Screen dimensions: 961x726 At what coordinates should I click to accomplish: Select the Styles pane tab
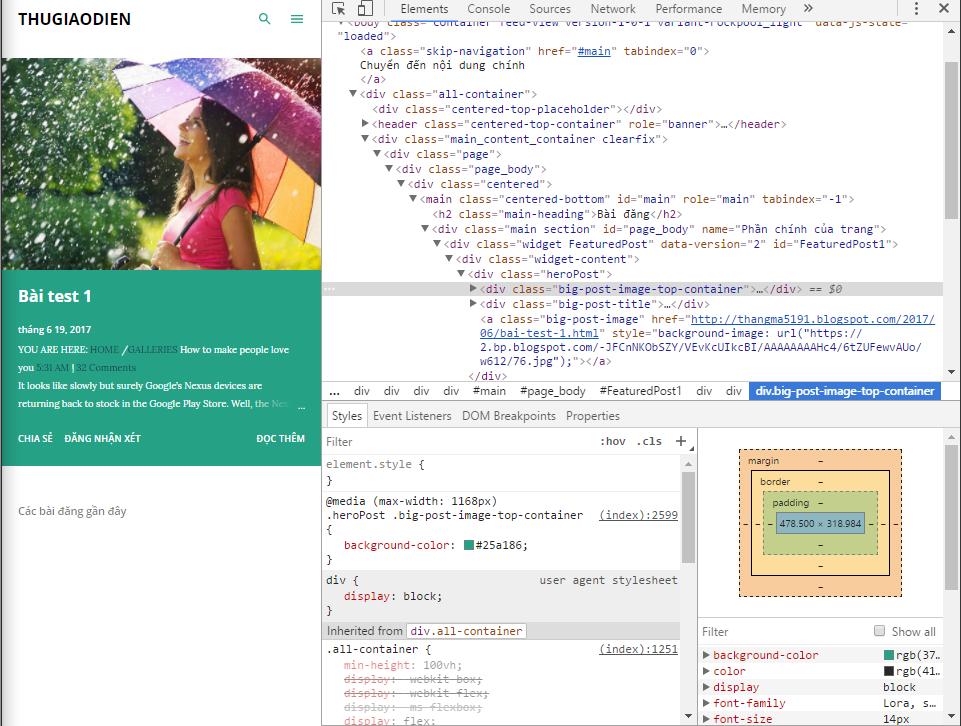coord(347,416)
